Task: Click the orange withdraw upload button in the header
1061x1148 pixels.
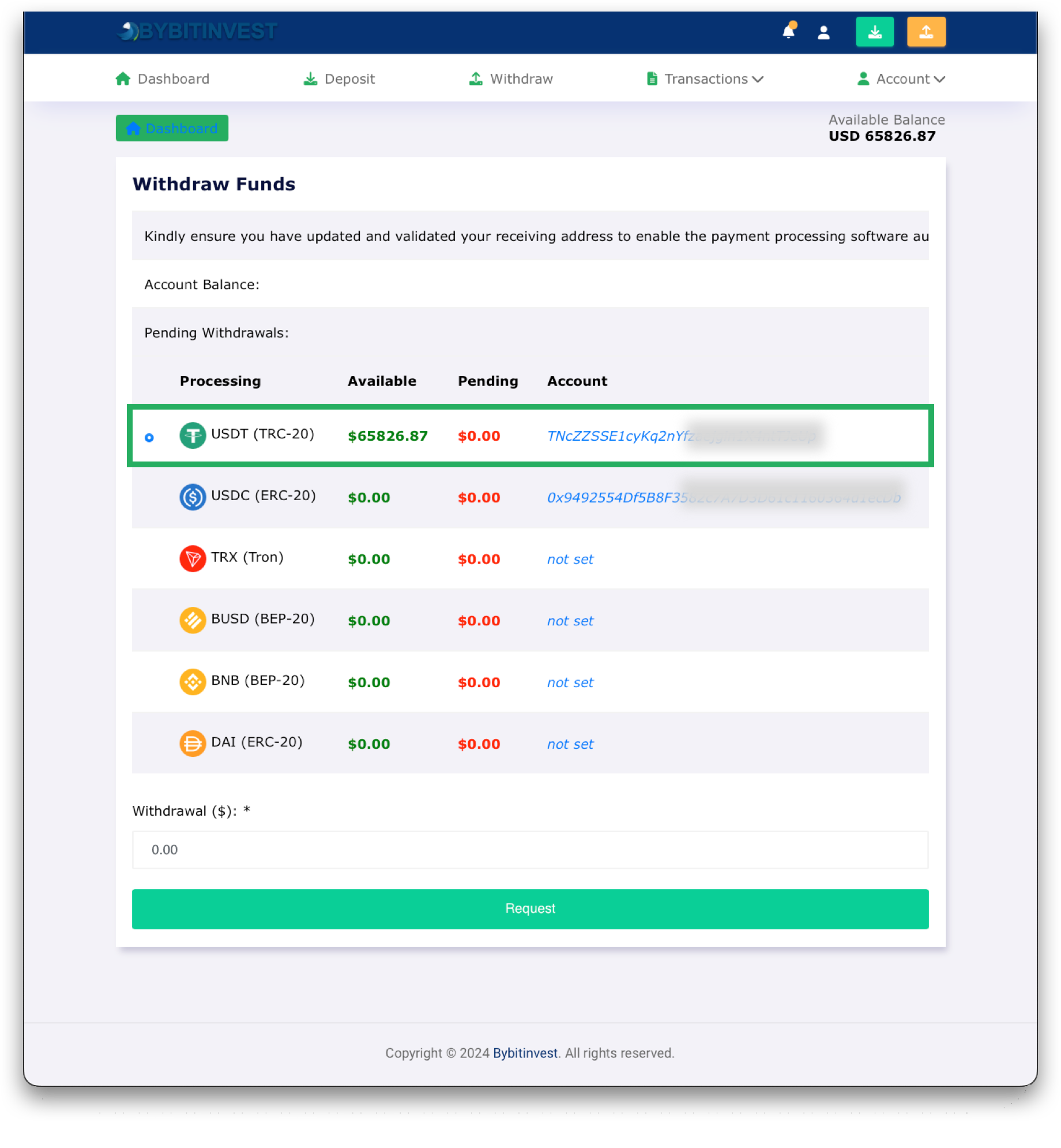Action: (926, 32)
